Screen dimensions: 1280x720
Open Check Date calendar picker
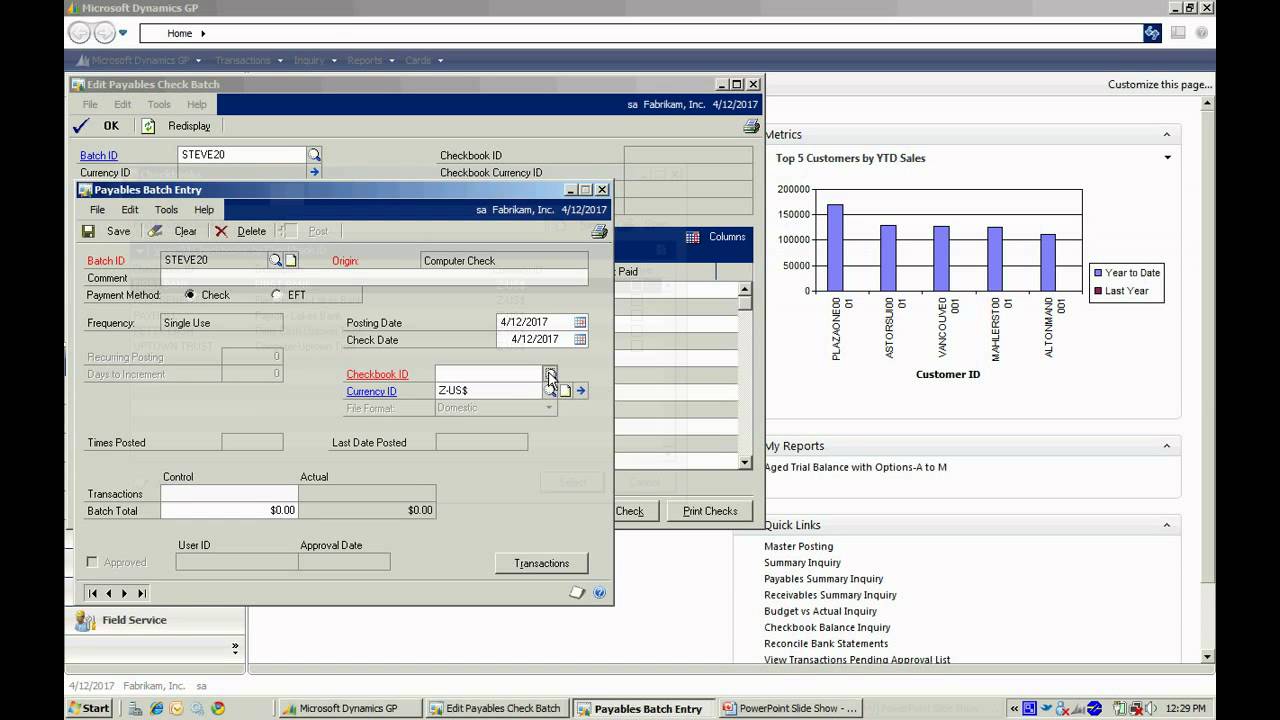tap(580, 339)
